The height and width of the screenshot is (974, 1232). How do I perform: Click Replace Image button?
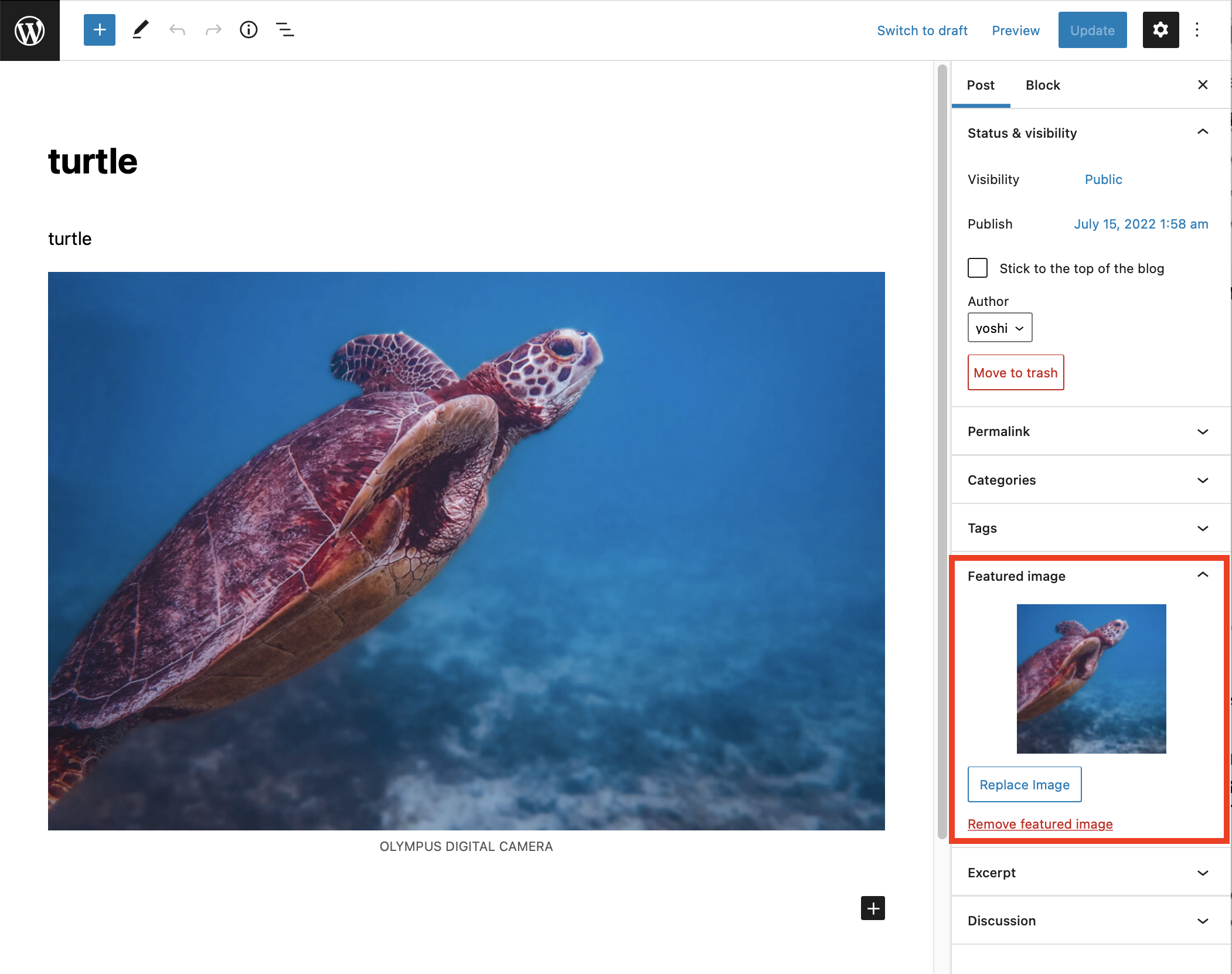(1025, 784)
